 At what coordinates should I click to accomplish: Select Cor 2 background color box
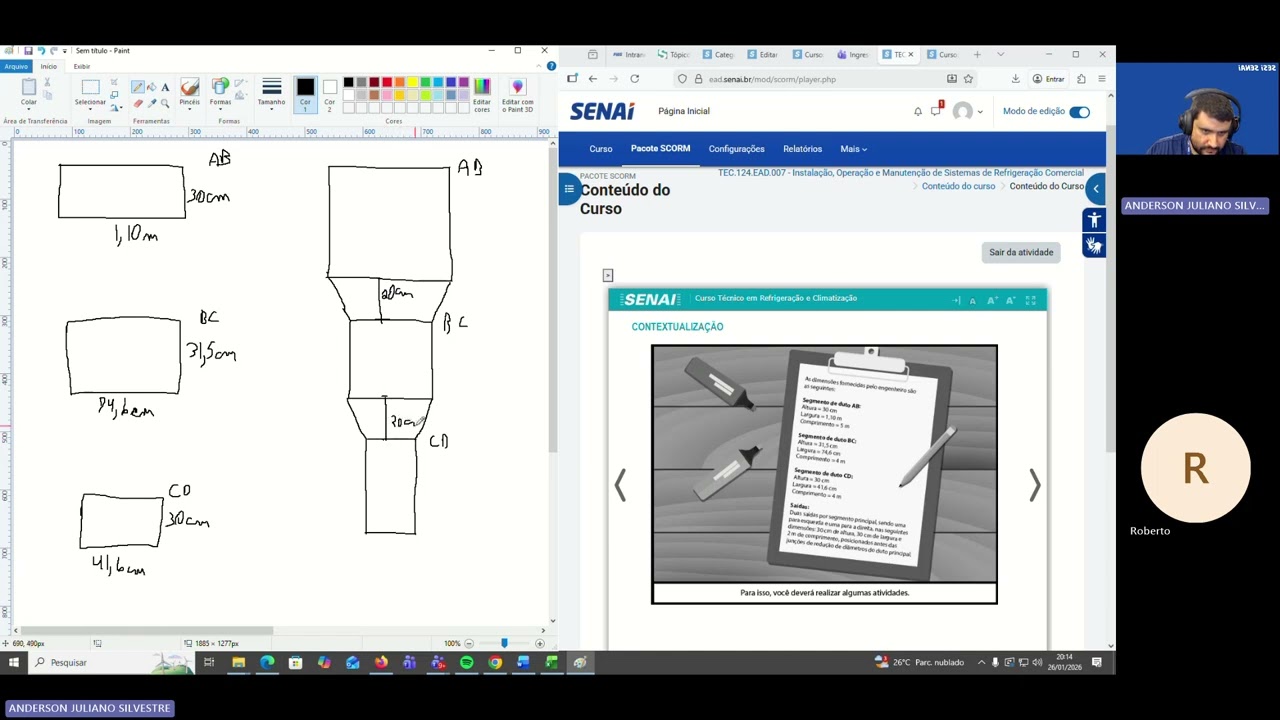coord(329,93)
